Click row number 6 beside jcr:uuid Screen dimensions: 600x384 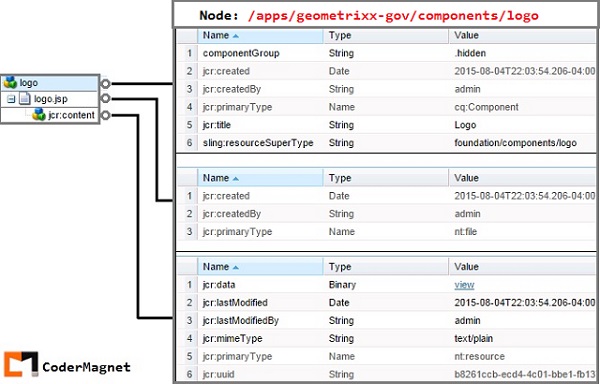189,374
